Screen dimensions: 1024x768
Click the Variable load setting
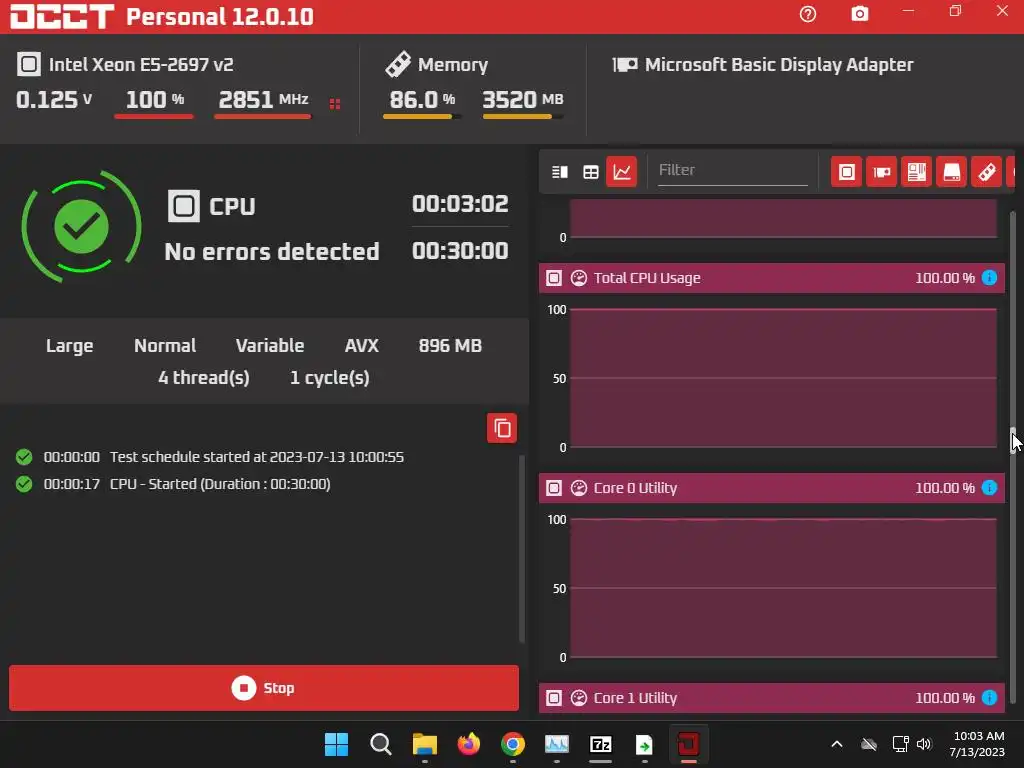[x=270, y=345]
